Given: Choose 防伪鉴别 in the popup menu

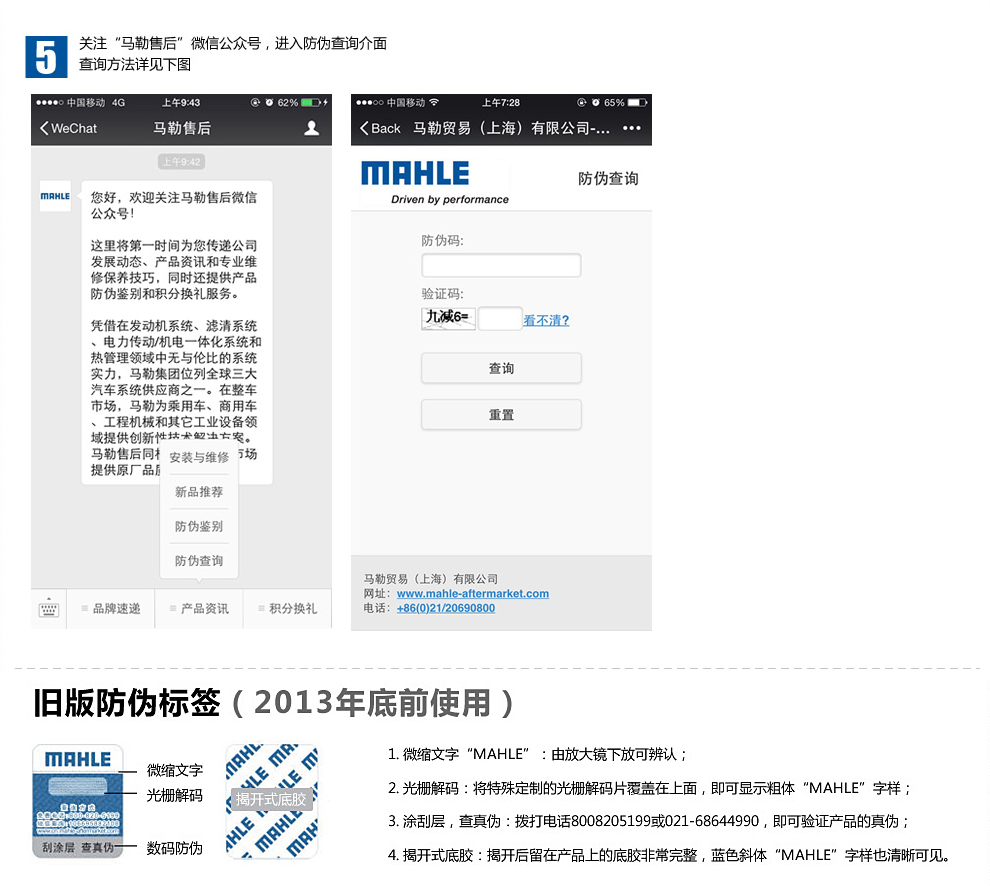Looking at the screenshot, I should click(x=199, y=526).
